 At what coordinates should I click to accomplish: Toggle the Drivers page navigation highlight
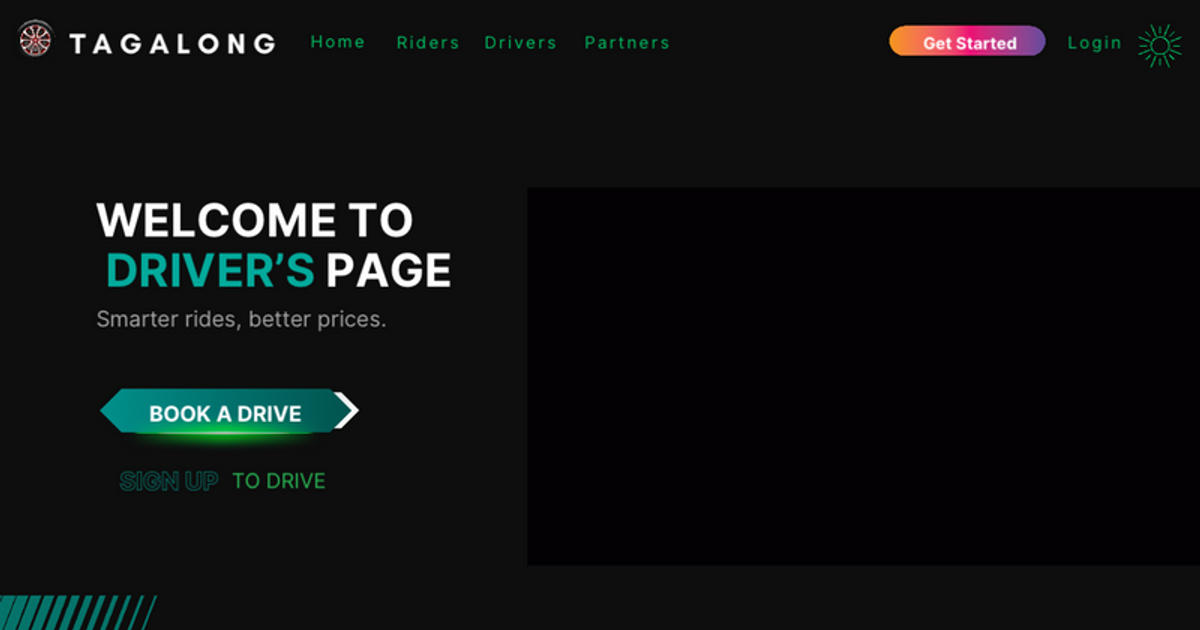pyautogui.click(x=520, y=42)
